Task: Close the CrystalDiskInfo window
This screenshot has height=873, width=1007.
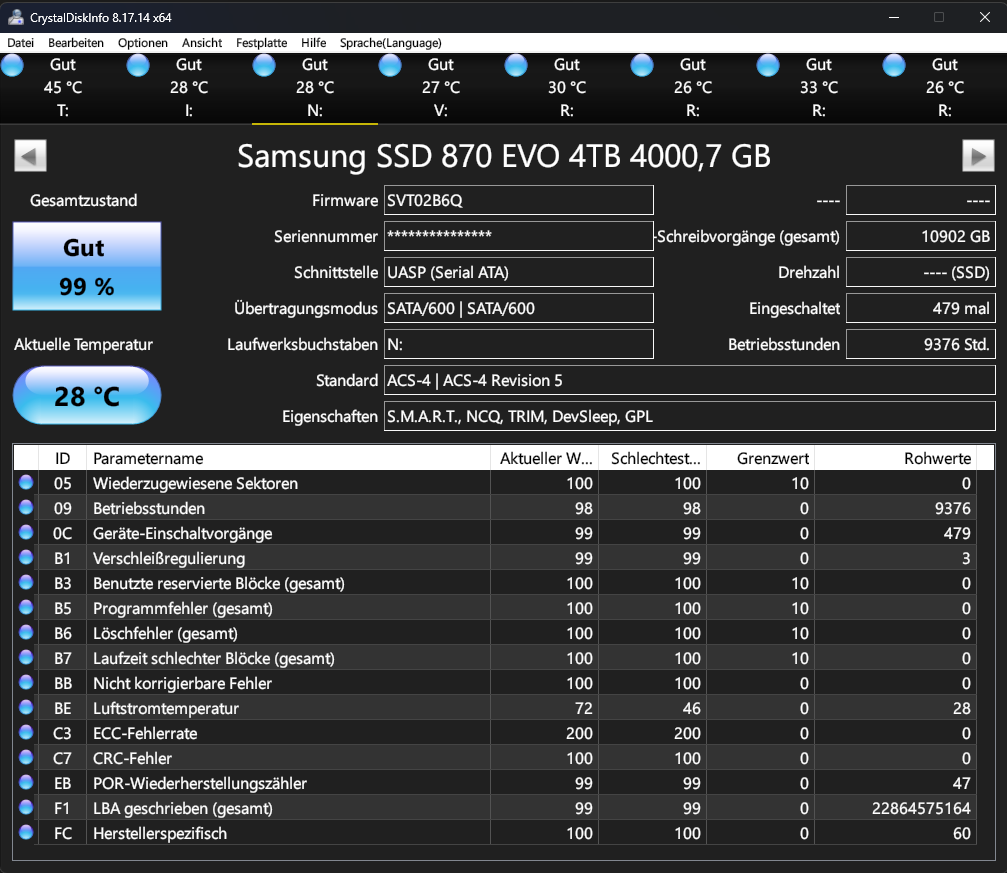Action: click(x=985, y=17)
